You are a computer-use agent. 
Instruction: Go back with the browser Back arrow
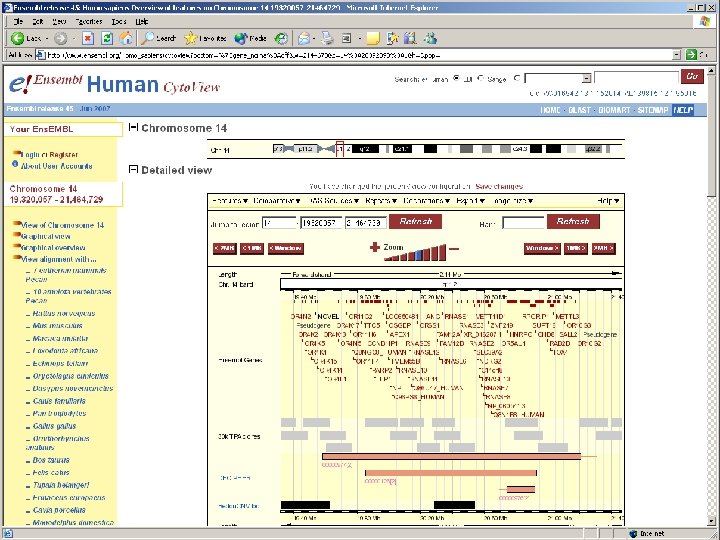coord(17,38)
